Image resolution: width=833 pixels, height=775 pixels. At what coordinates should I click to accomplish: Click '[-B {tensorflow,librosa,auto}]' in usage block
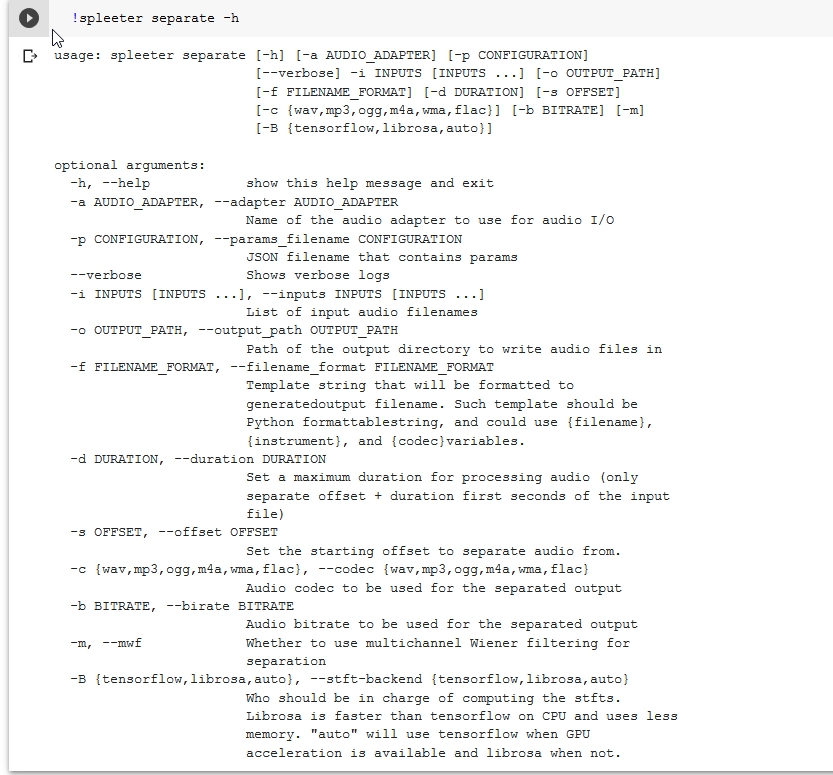(374, 129)
